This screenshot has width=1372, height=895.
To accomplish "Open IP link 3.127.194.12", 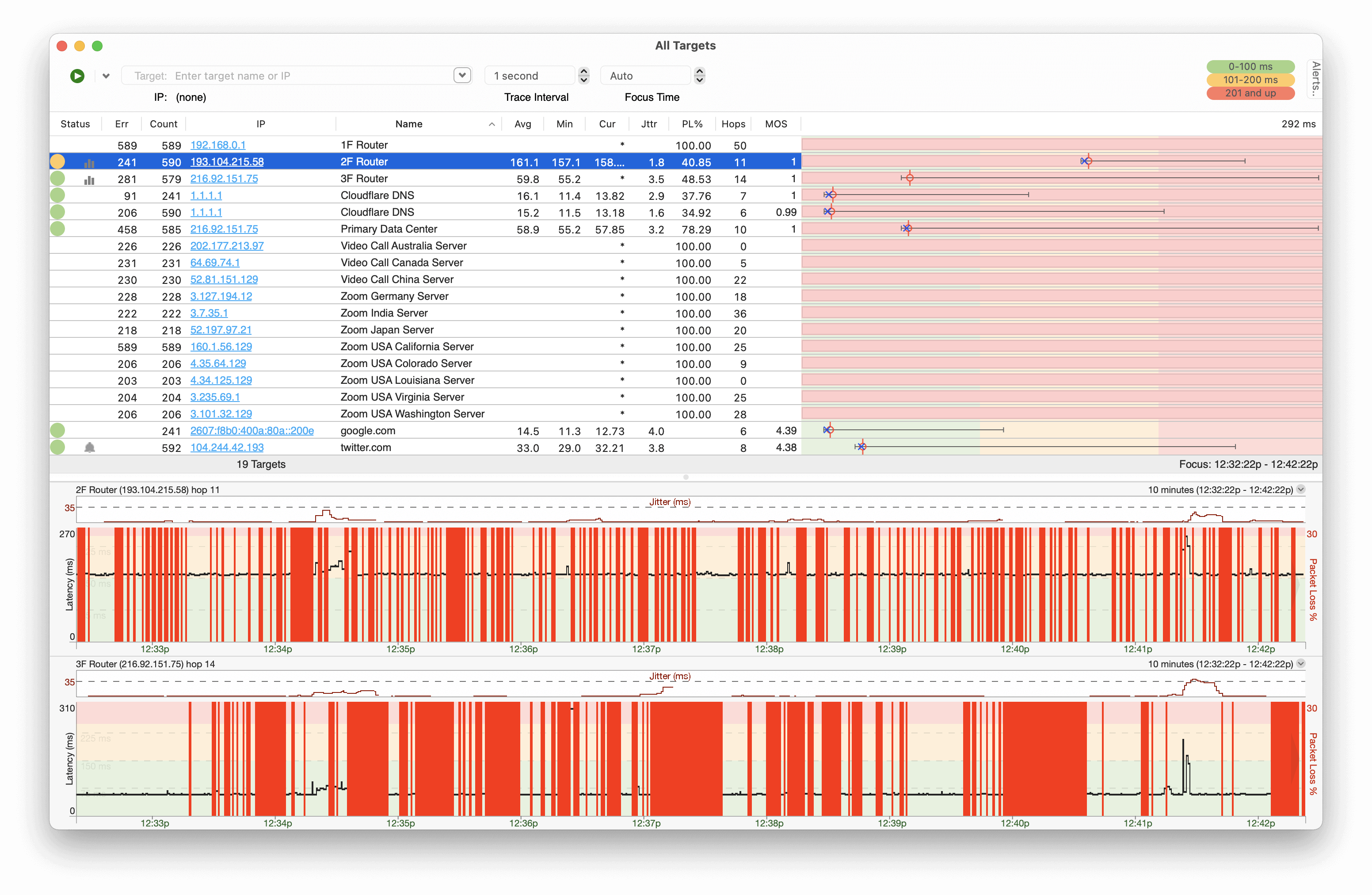I will 221,296.
